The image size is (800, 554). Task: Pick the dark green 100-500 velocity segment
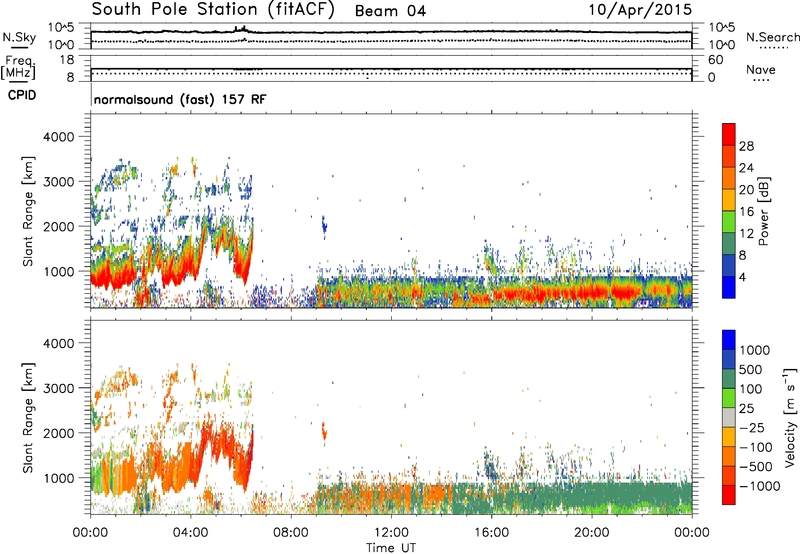(x=729, y=379)
